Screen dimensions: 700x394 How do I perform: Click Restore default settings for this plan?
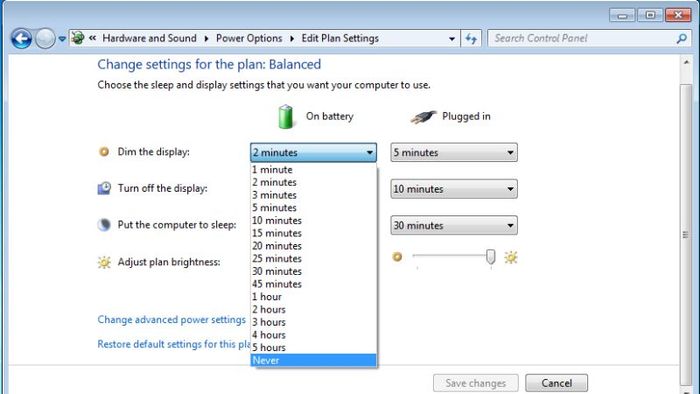(x=174, y=344)
